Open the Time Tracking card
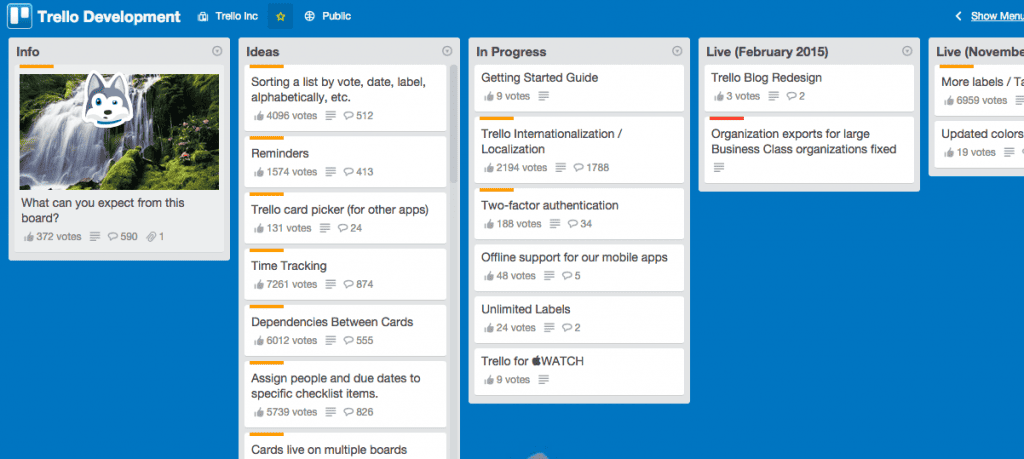Image resolution: width=1024 pixels, height=459 pixels. 346,274
